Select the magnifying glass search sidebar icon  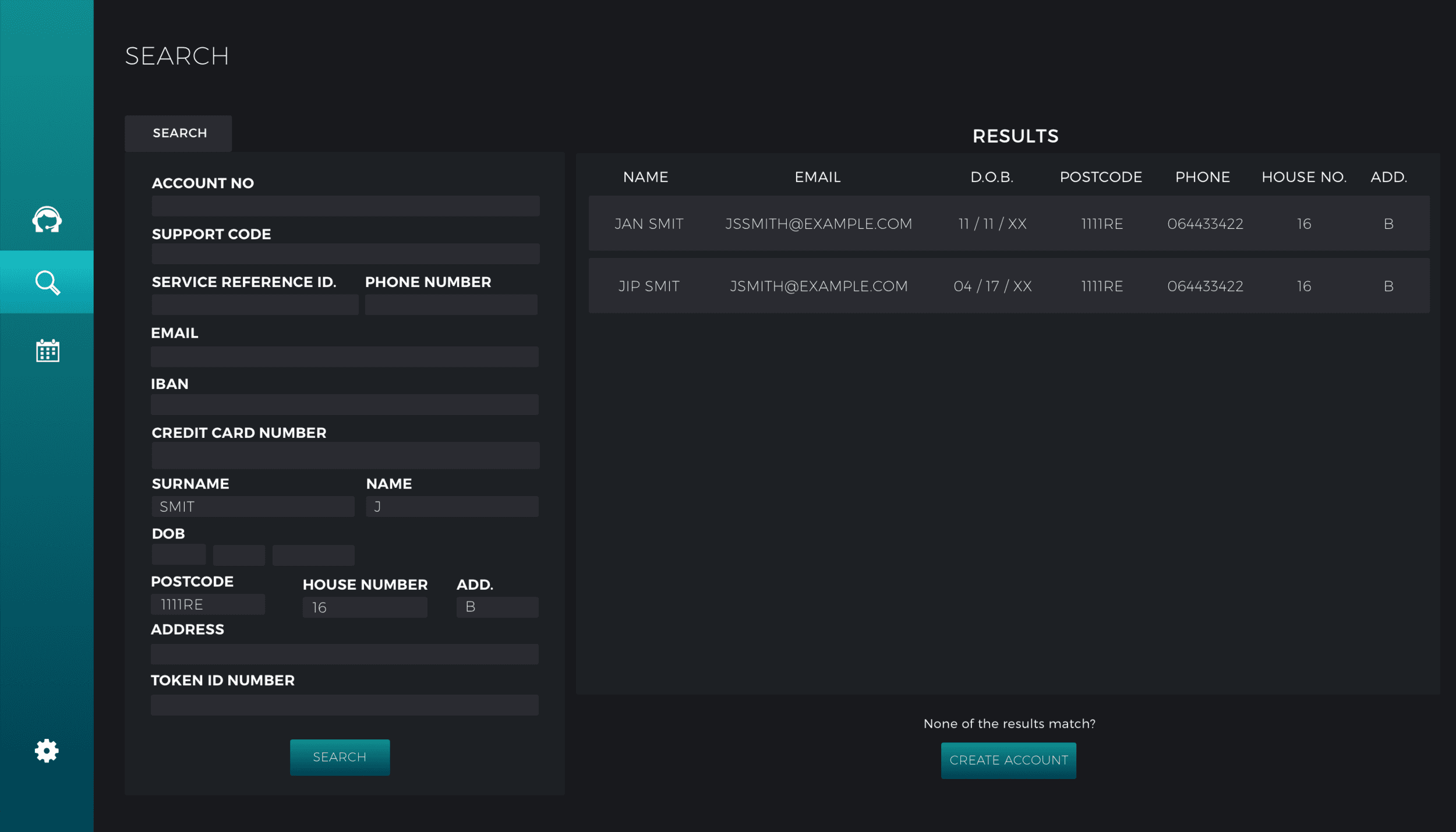pyautogui.click(x=47, y=282)
